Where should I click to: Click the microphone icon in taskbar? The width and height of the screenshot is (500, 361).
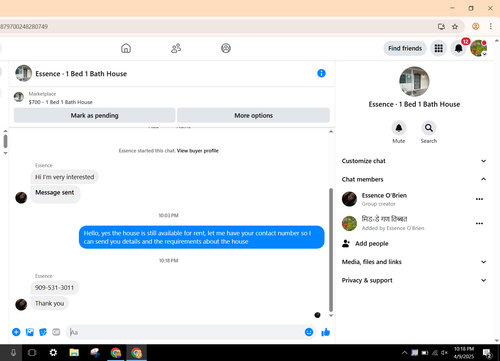coord(13,353)
